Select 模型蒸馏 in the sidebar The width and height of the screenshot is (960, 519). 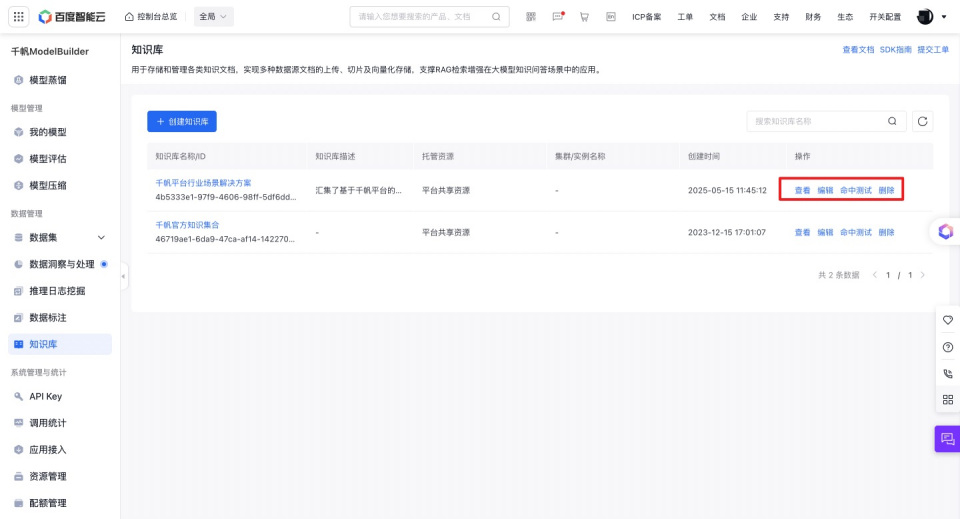point(48,80)
